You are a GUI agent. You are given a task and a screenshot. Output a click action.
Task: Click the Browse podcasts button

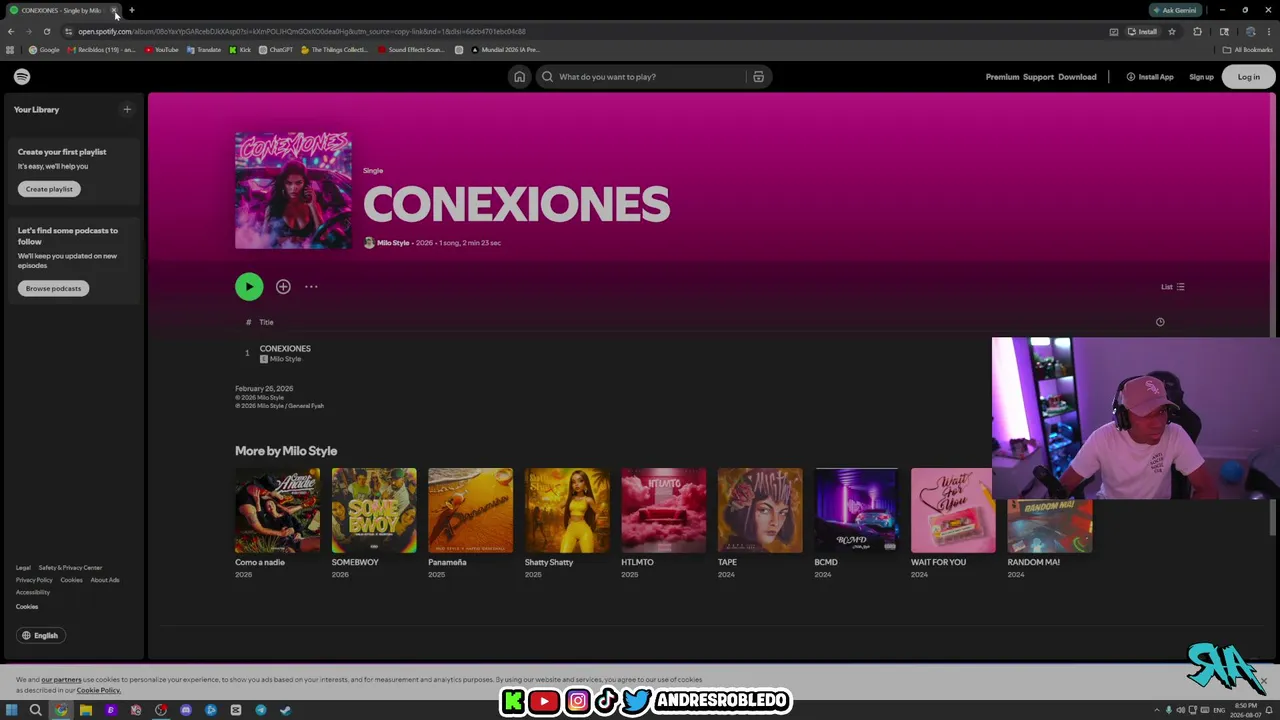point(53,288)
